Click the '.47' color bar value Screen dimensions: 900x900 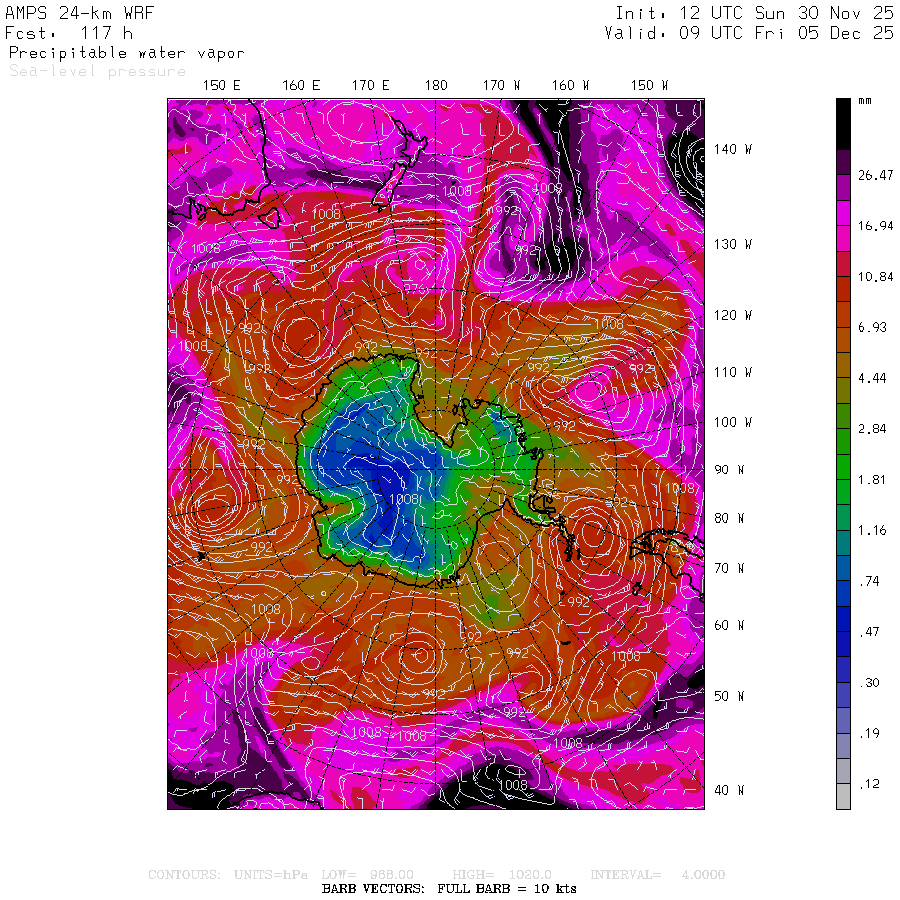point(870,632)
